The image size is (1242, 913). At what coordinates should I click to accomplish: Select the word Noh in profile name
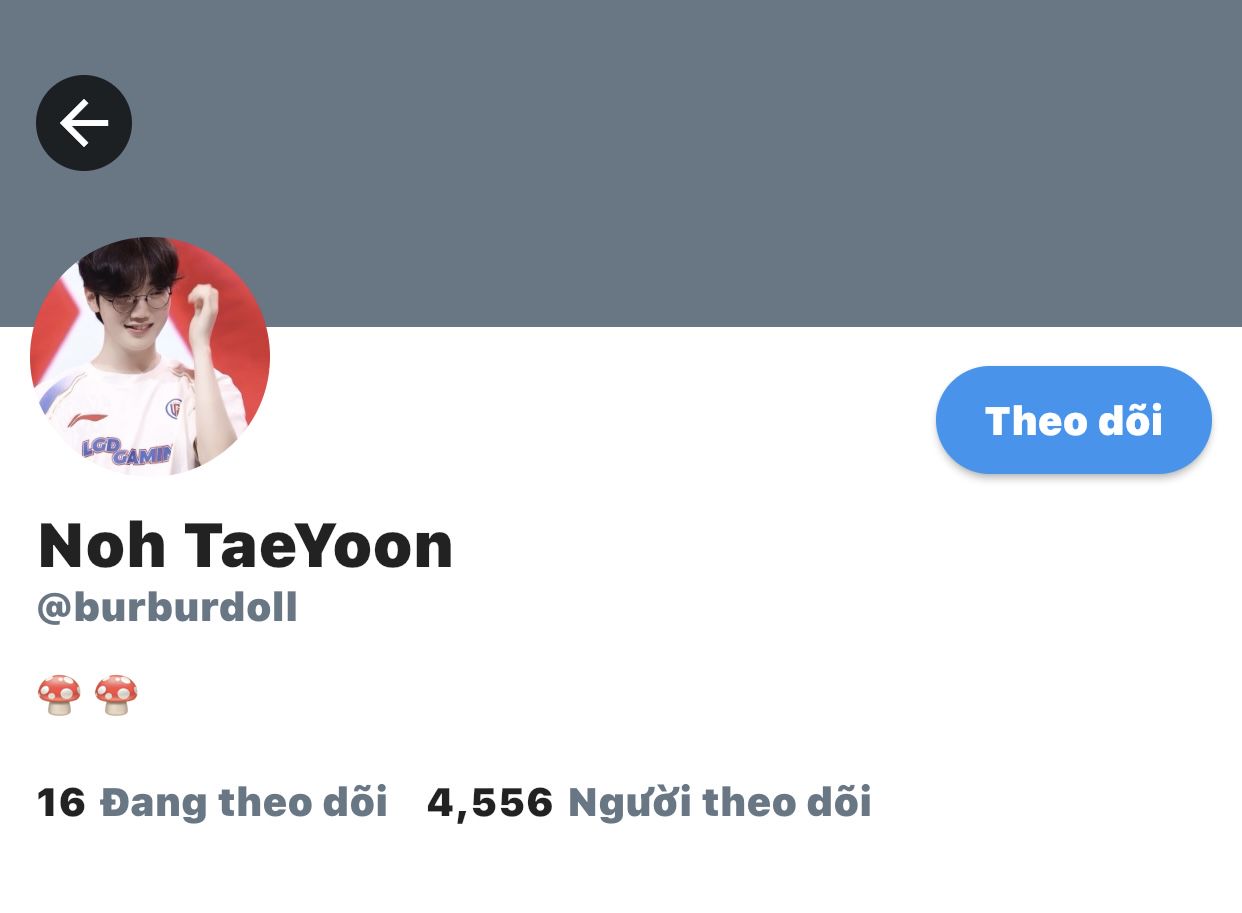point(102,545)
